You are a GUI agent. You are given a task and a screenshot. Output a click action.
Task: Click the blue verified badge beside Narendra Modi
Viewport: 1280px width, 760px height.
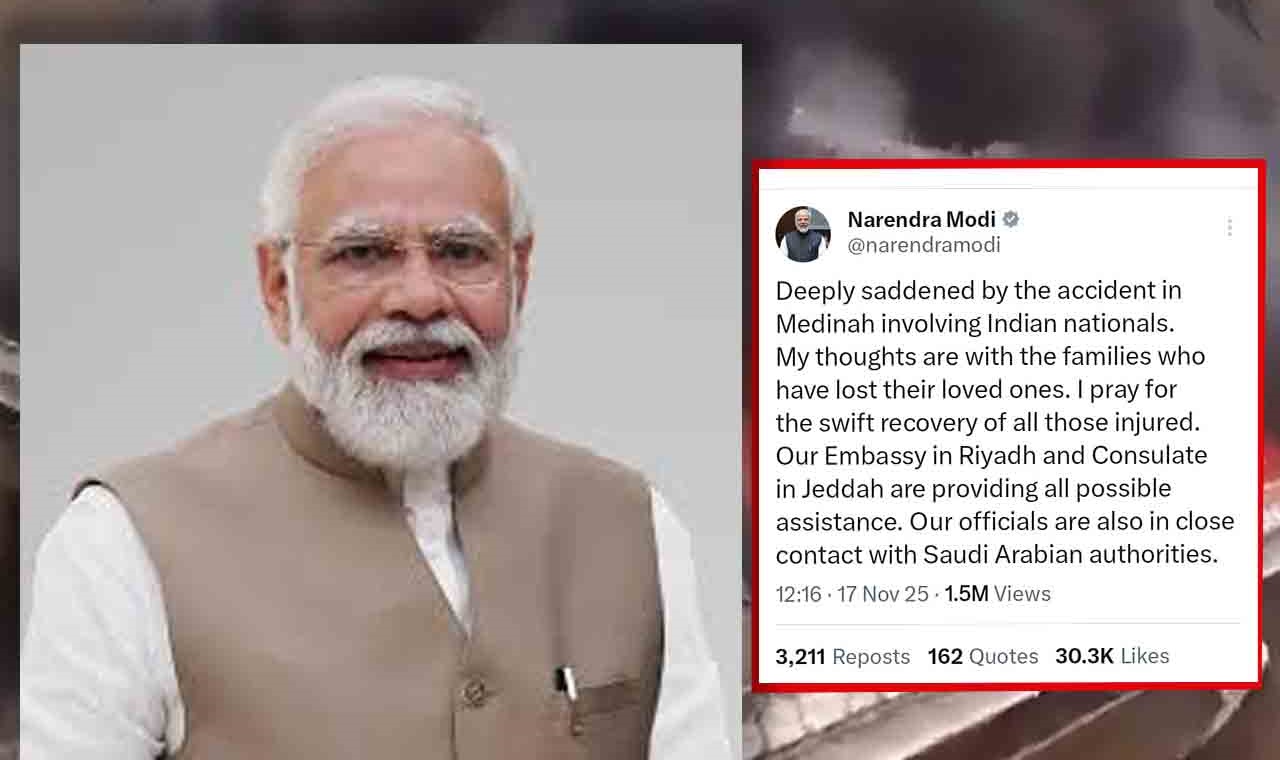1011,219
